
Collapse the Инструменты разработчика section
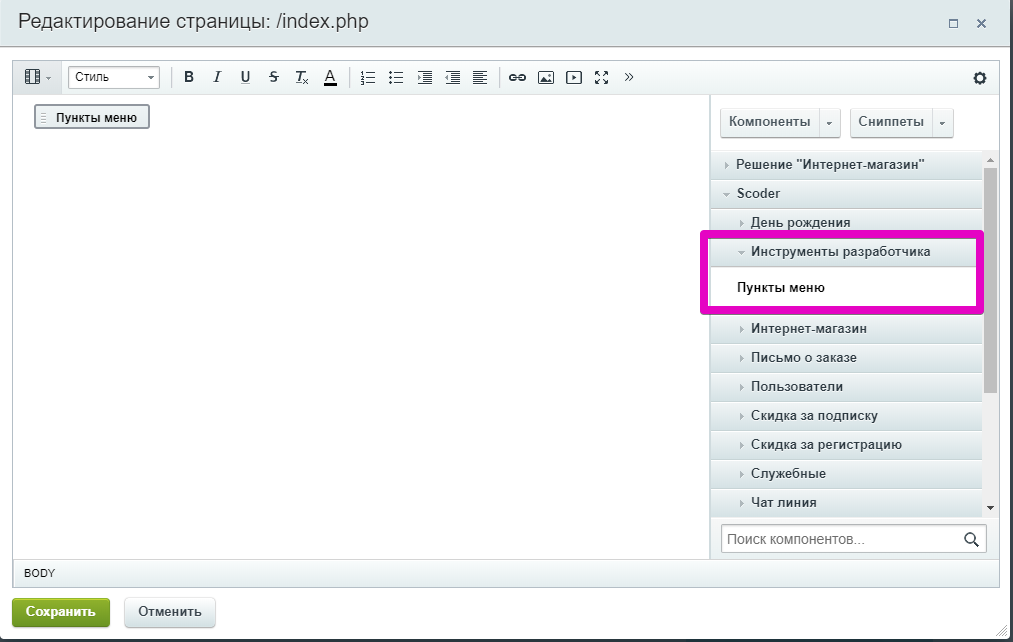coord(840,252)
